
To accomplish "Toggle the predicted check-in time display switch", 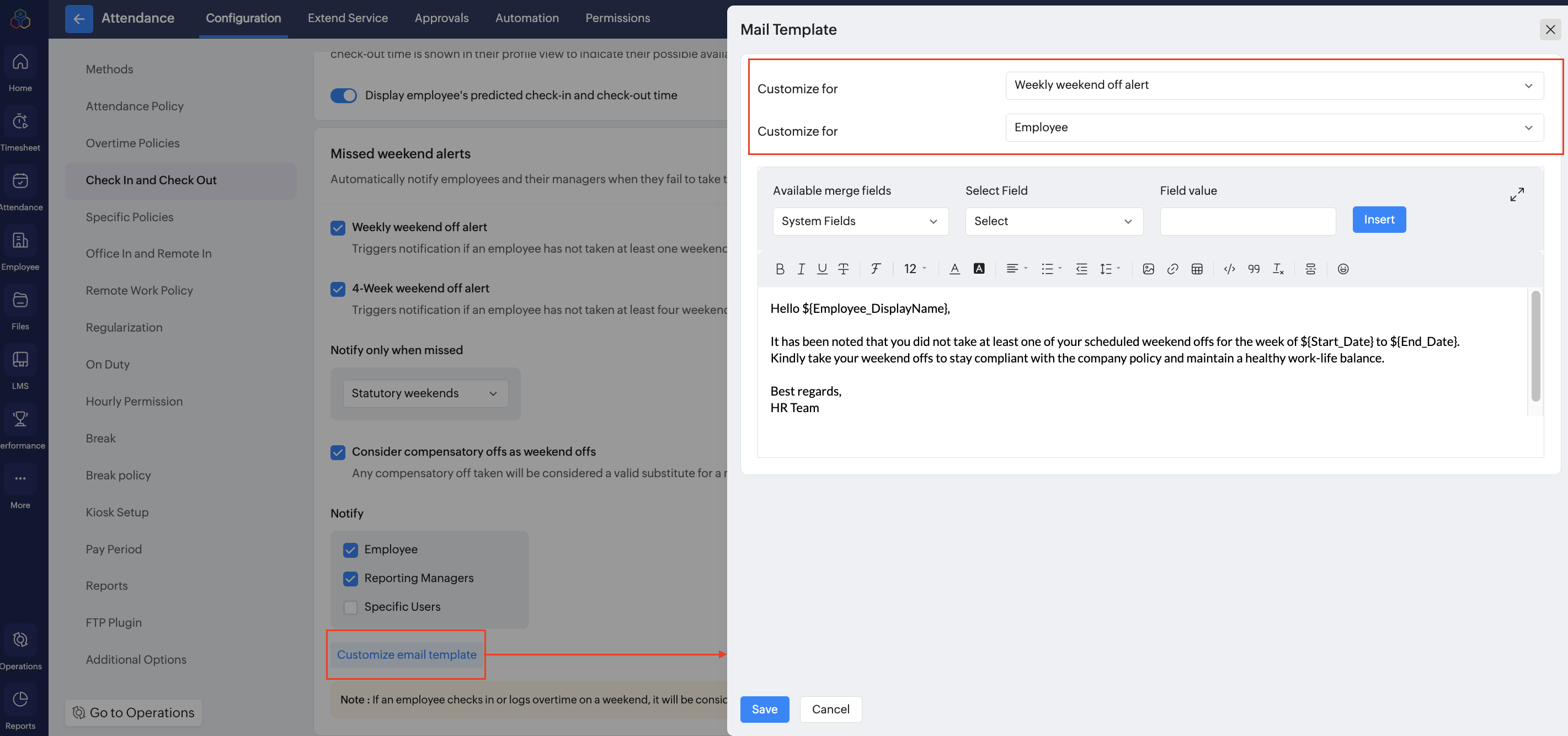I will [343, 95].
